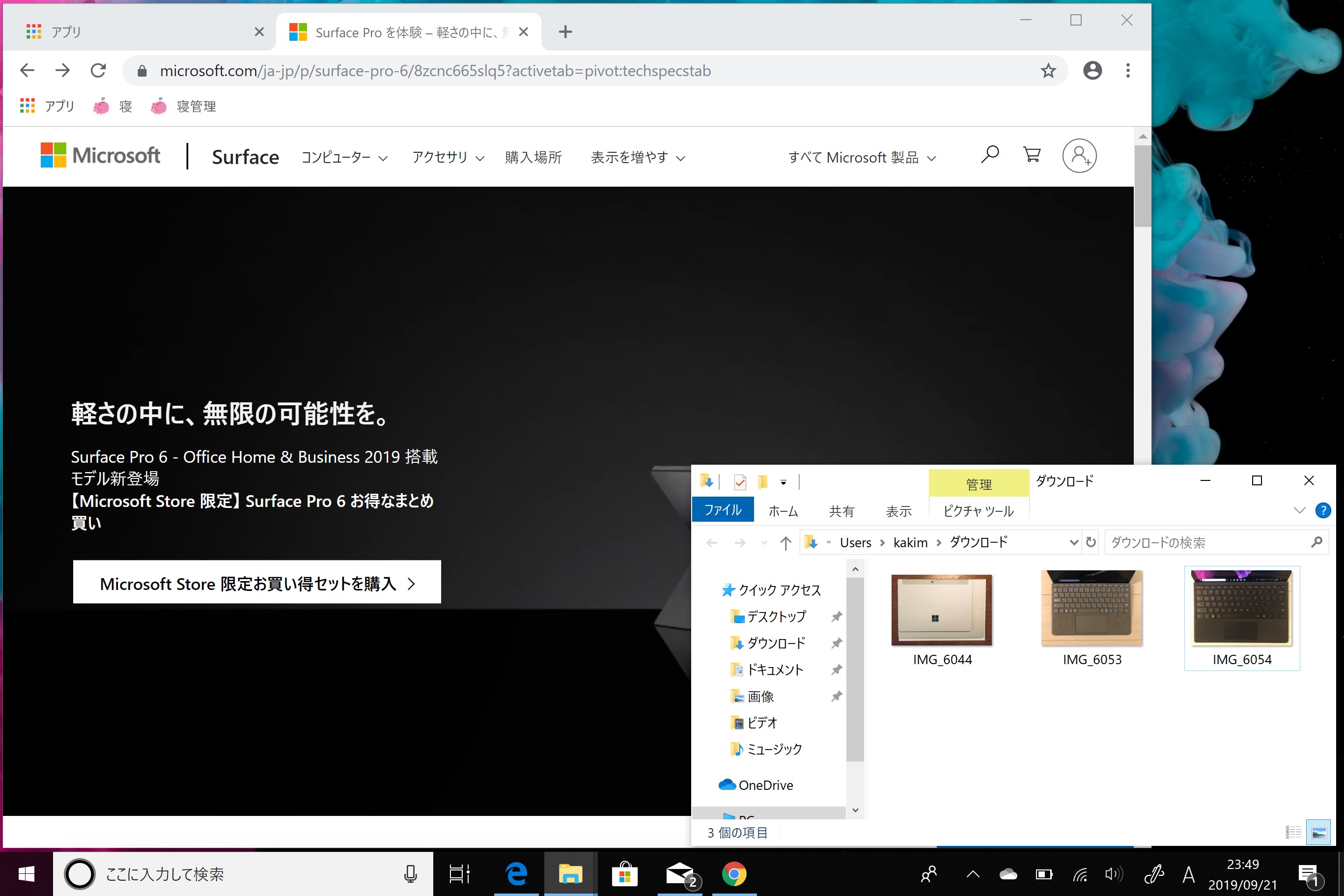The width and height of the screenshot is (1344, 896).
Task: Close the Surface Pro tab
Action: point(524,32)
